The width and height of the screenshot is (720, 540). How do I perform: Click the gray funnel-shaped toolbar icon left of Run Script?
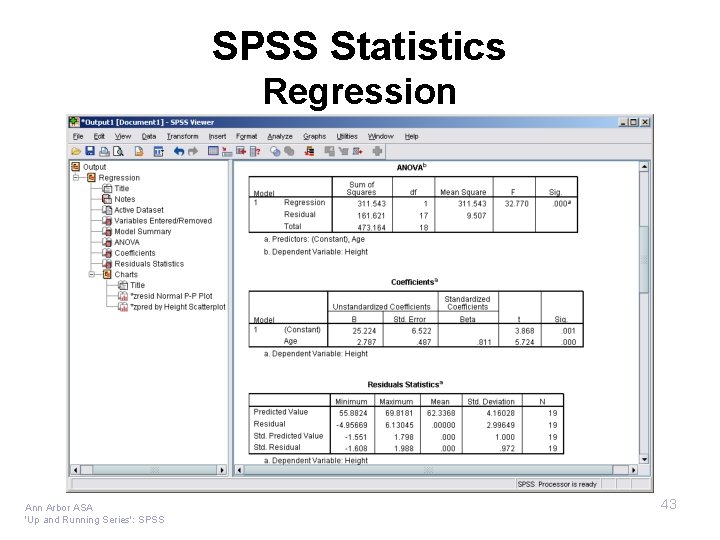pos(343,151)
